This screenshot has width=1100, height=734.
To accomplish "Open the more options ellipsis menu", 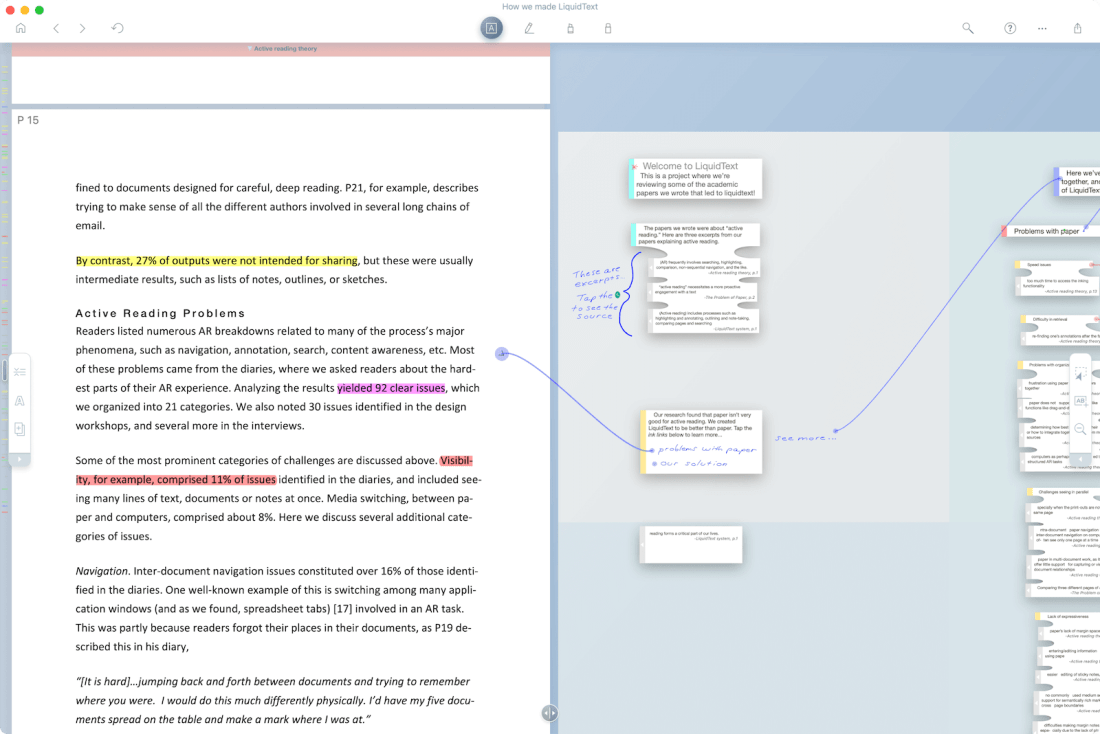I will point(1042,29).
